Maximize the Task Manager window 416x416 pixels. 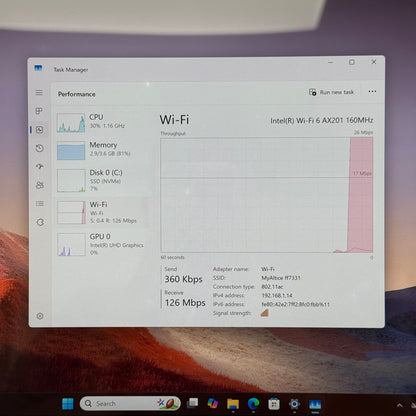(x=352, y=62)
